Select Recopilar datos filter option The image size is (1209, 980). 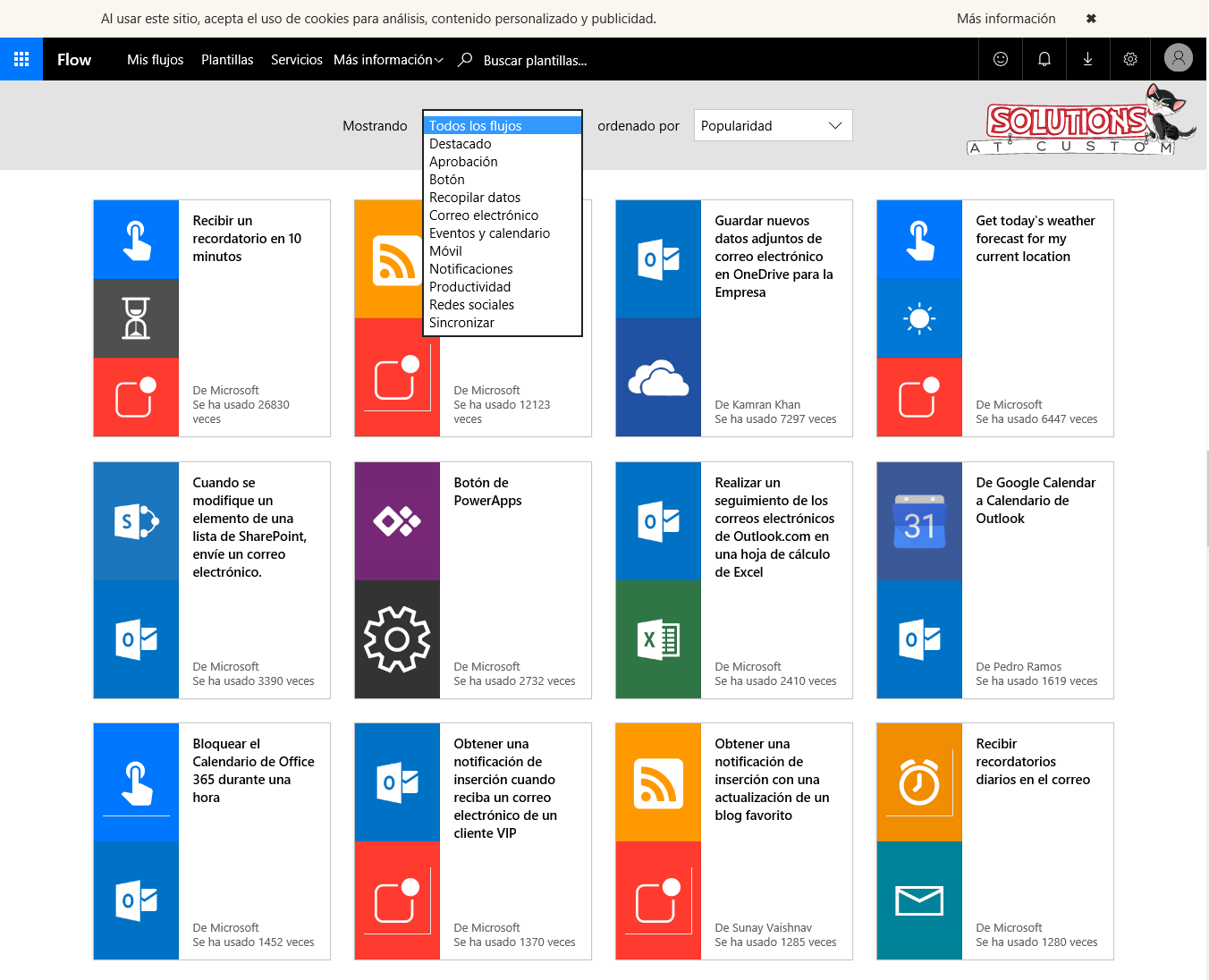tap(503, 198)
